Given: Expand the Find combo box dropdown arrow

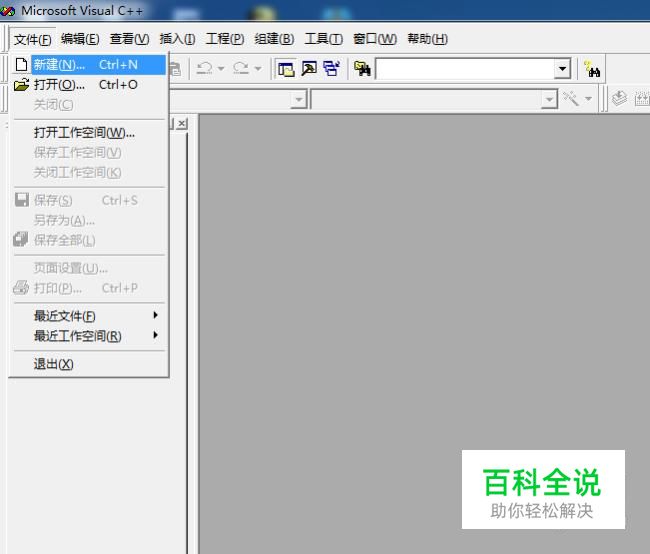Looking at the screenshot, I should point(562,69).
